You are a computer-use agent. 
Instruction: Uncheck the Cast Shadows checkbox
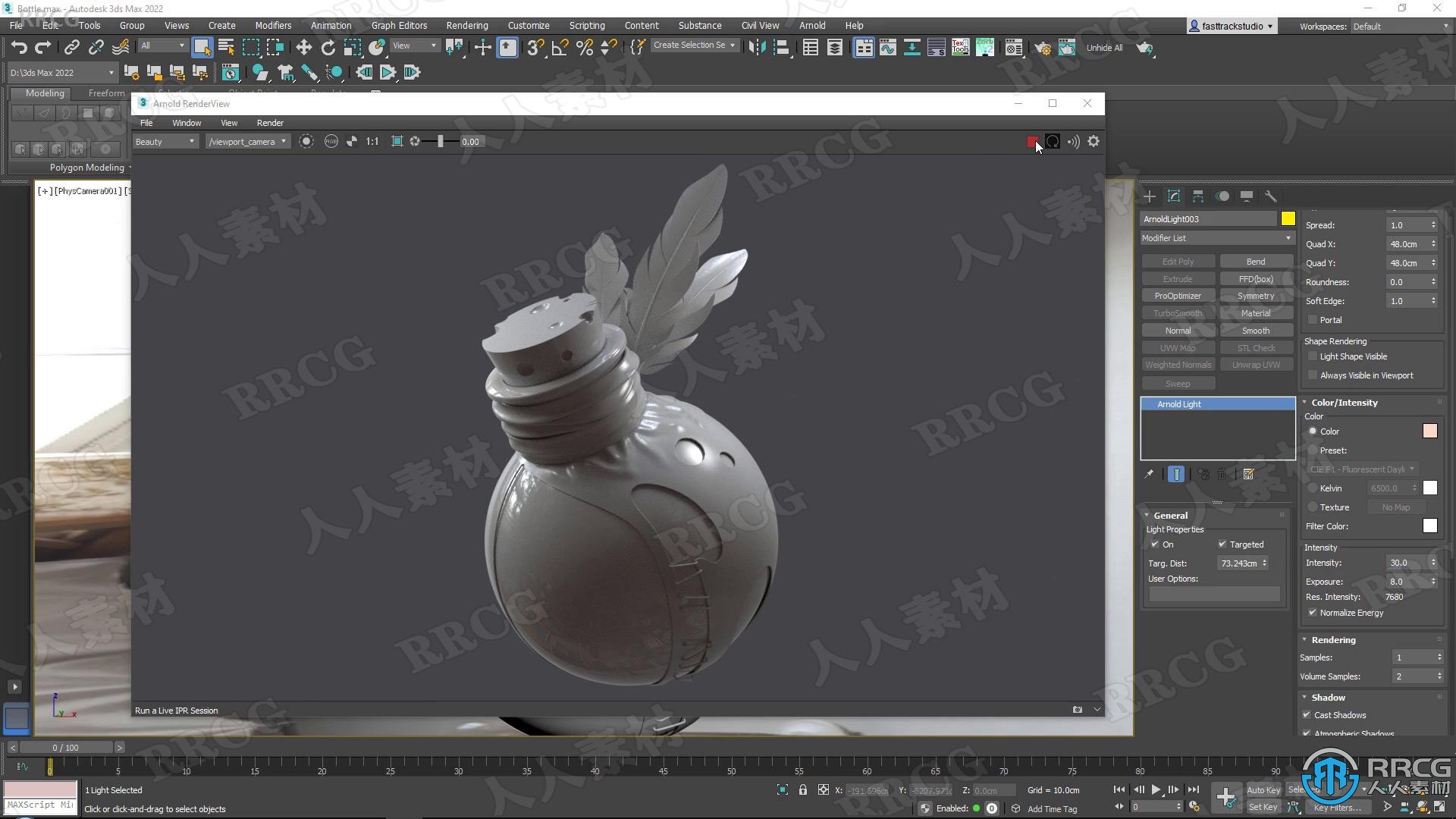pyautogui.click(x=1307, y=715)
